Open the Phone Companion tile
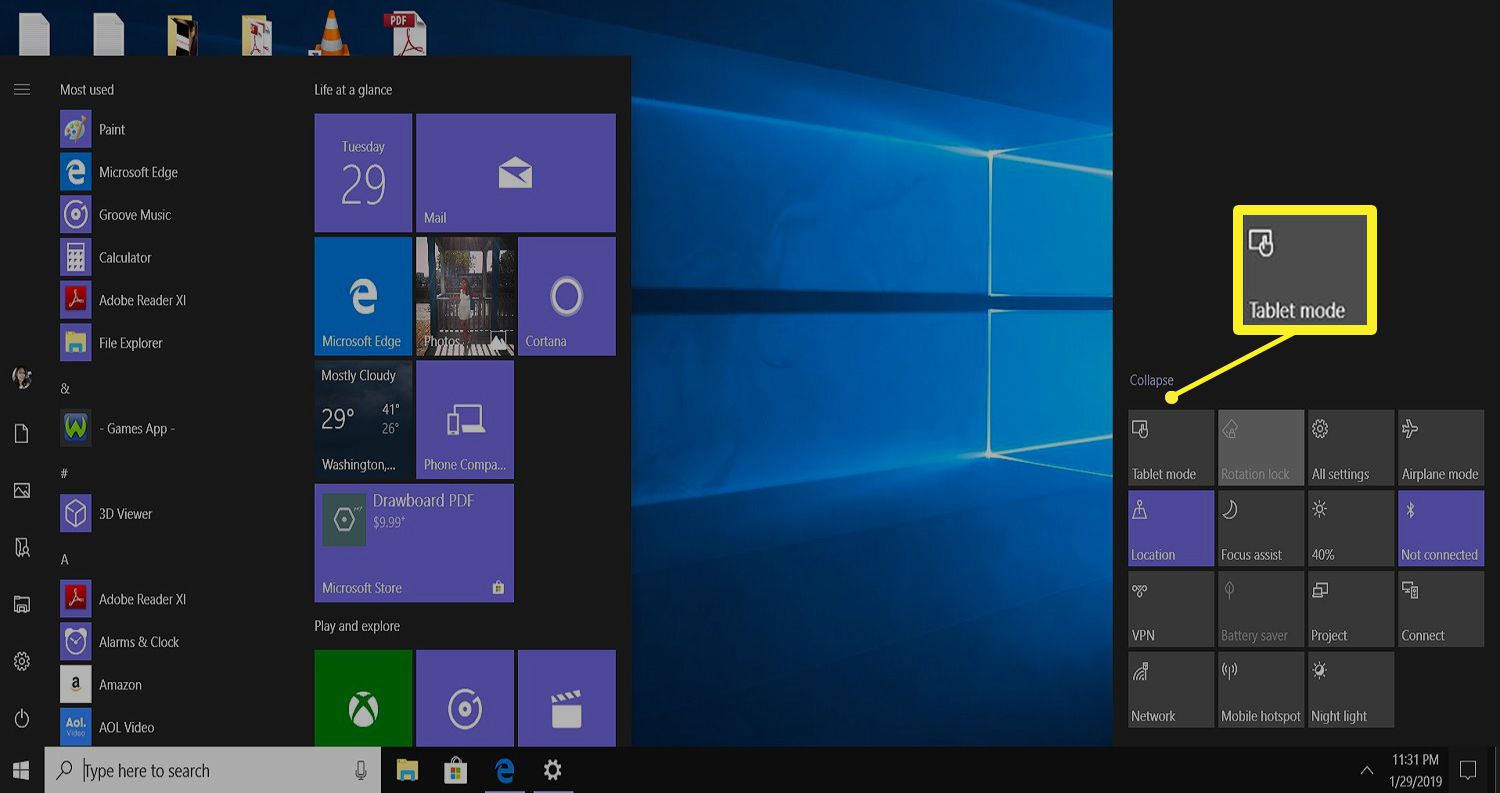 pos(465,419)
